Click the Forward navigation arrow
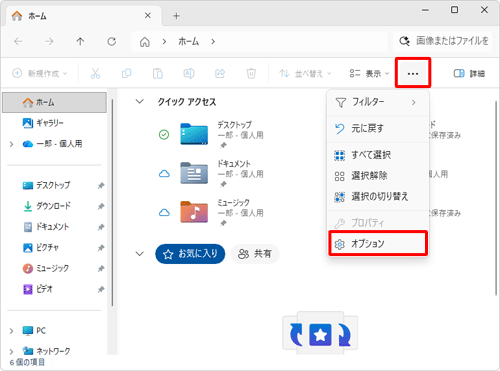 pyautogui.click(x=49, y=42)
